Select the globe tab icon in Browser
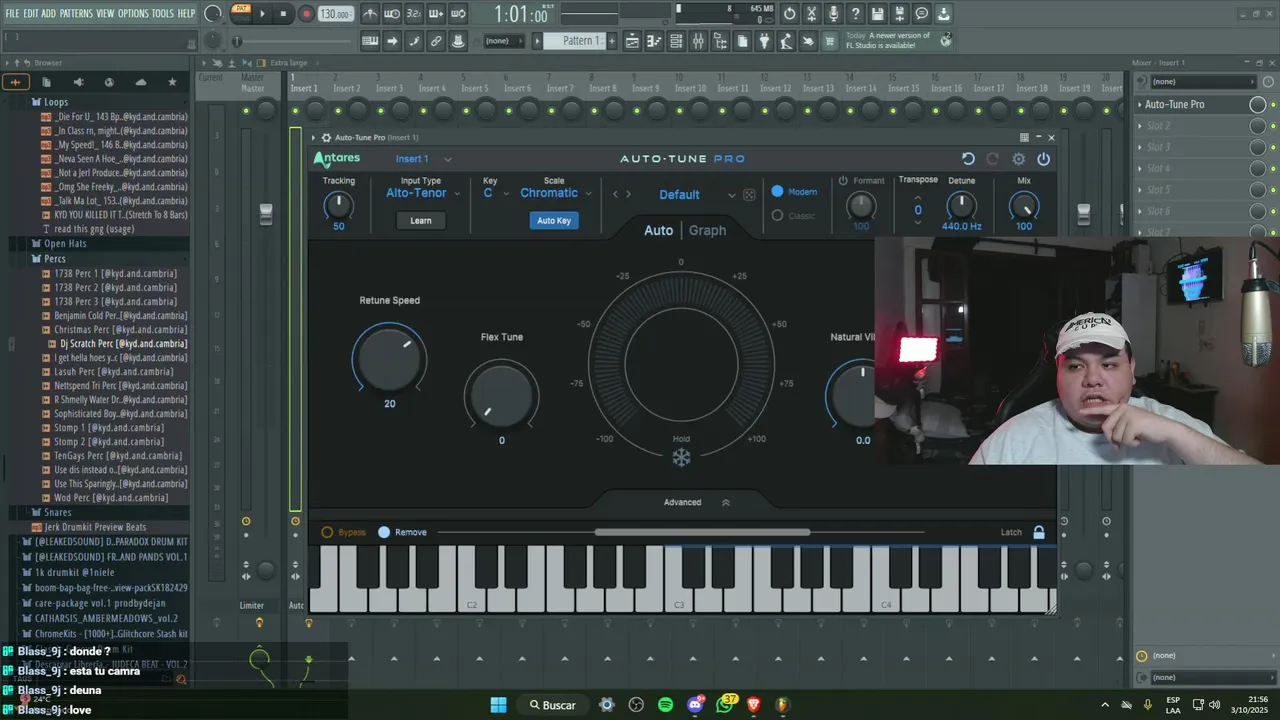 point(109,82)
